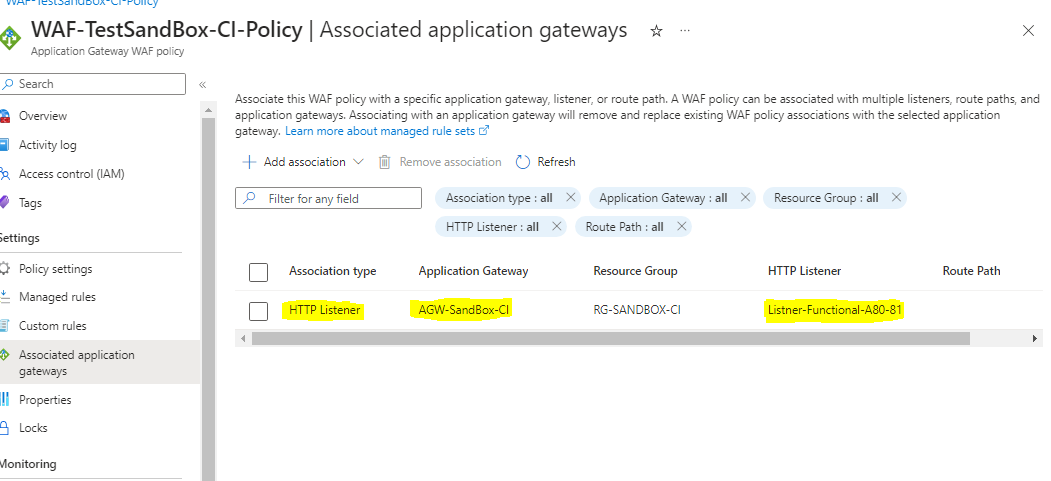Click the Associated application gateways diamond icon
The width and height of the screenshot is (1051, 481).
(5, 354)
